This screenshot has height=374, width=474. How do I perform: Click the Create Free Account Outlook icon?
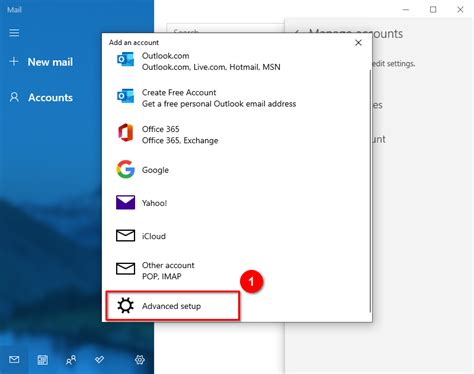coord(125,97)
